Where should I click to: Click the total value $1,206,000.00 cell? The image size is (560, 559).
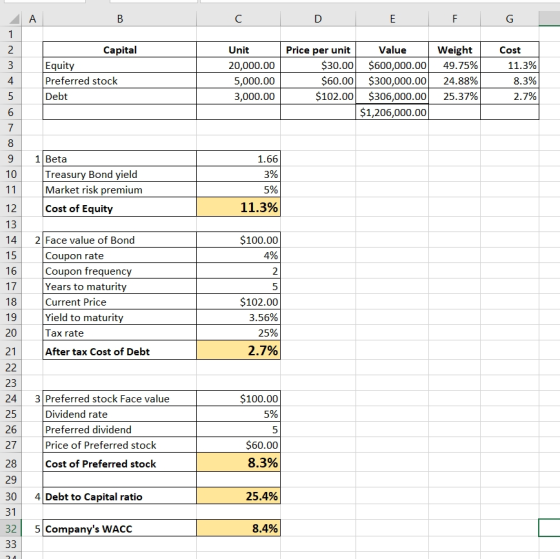392,112
